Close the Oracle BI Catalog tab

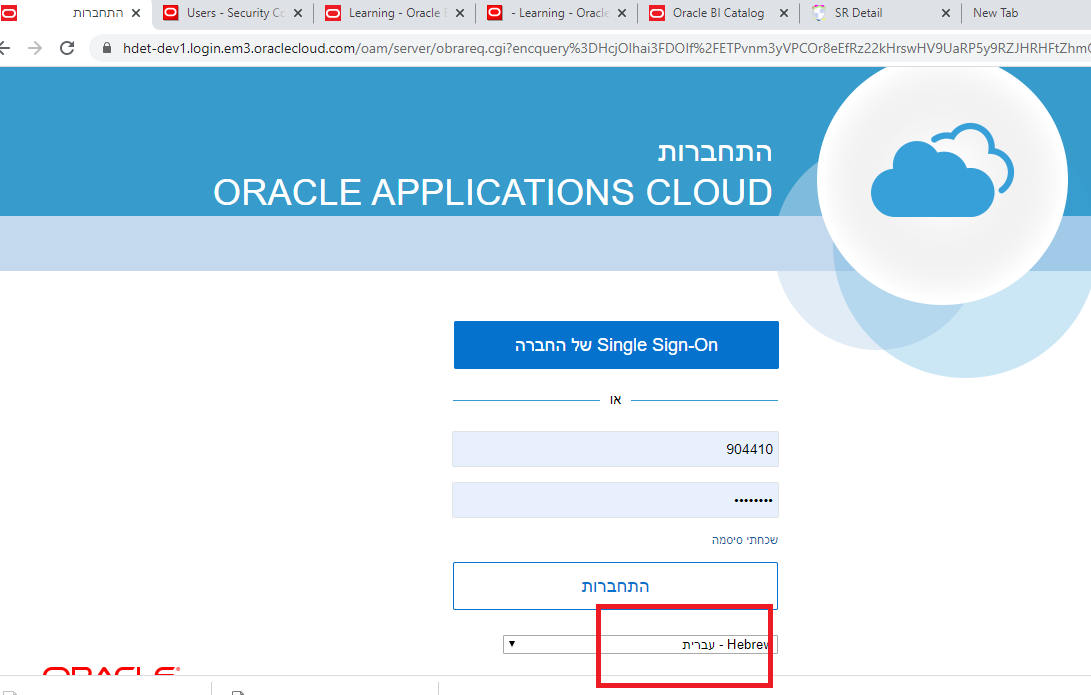click(x=783, y=13)
